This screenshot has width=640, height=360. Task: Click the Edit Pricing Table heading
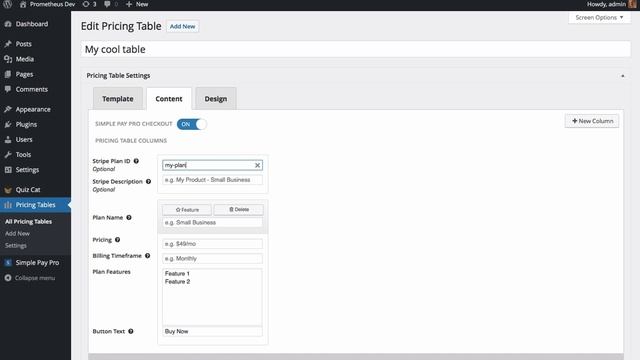[x=121, y=26]
